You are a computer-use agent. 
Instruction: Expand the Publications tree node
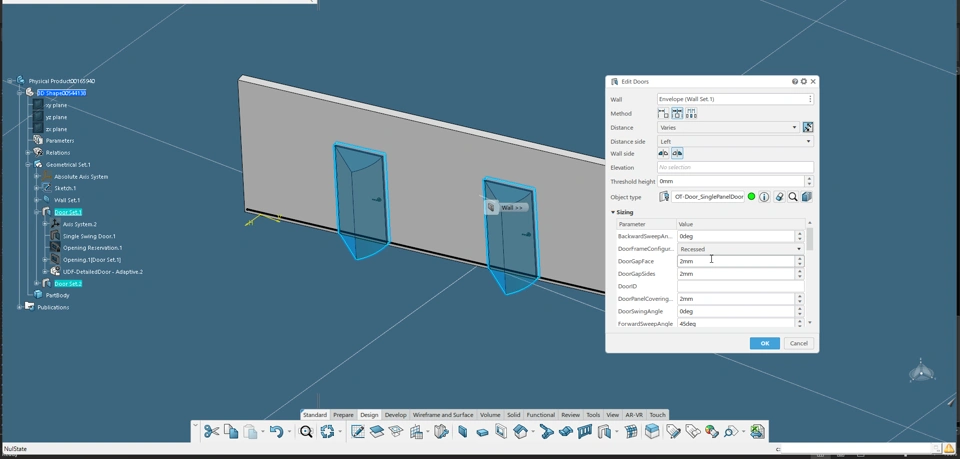(x=20, y=307)
